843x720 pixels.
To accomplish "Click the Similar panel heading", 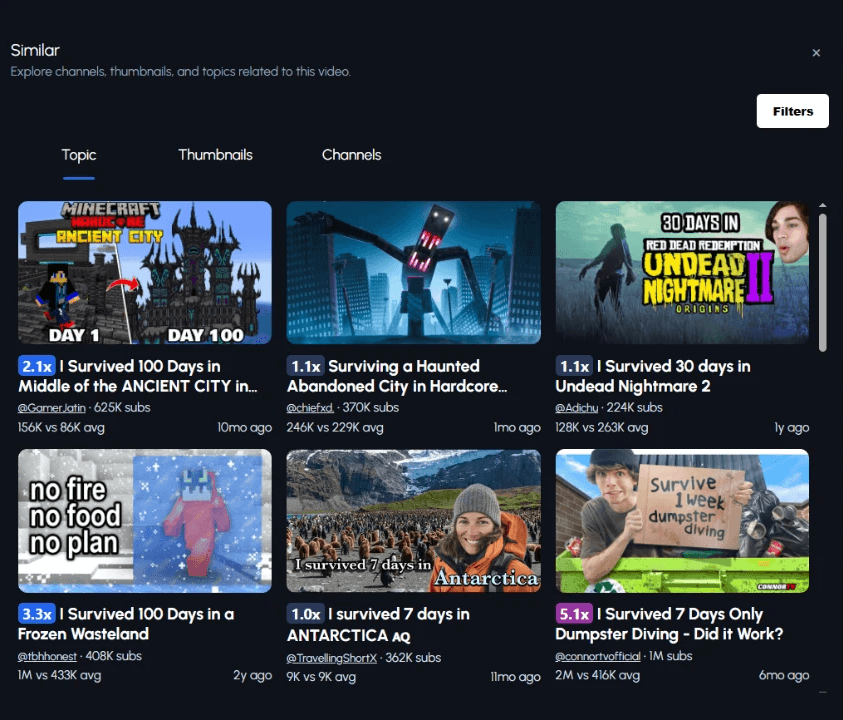I will point(35,51).
